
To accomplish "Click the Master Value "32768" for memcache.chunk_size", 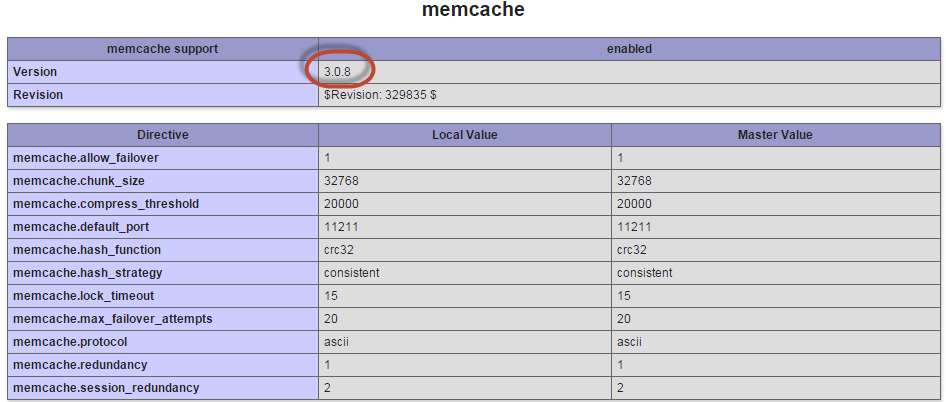I will pos(634,180).
